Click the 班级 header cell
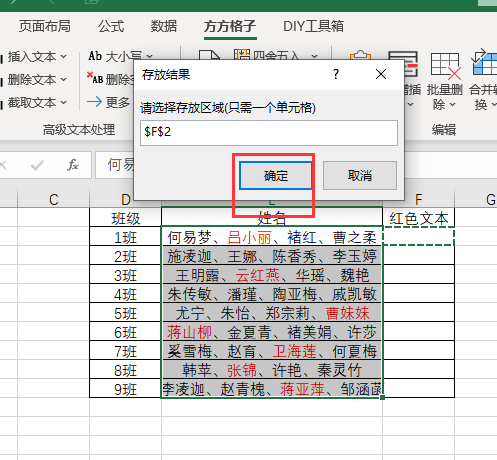Image resolution: width=497 pixels, height=460 pixels. pos(125,218)
